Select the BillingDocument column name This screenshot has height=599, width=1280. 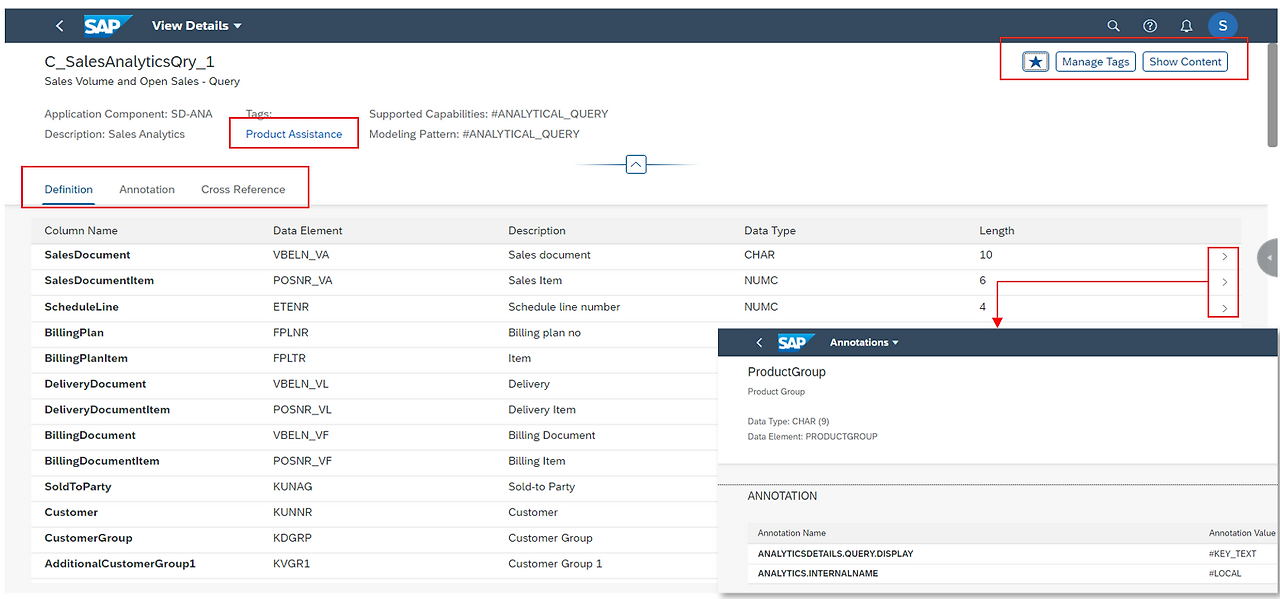click(90, 436)
